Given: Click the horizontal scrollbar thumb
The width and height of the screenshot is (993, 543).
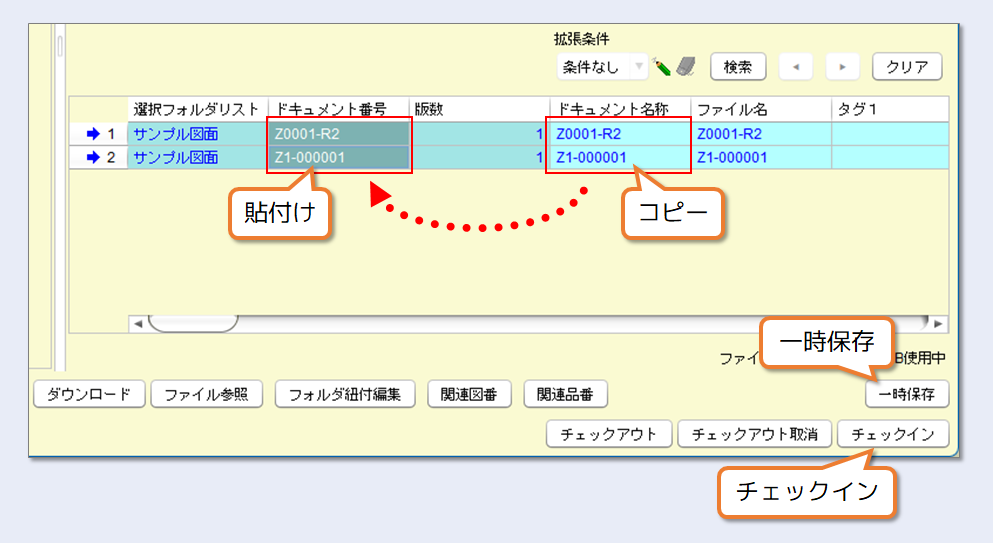Looking at the screenshot, I should point(192,323).
